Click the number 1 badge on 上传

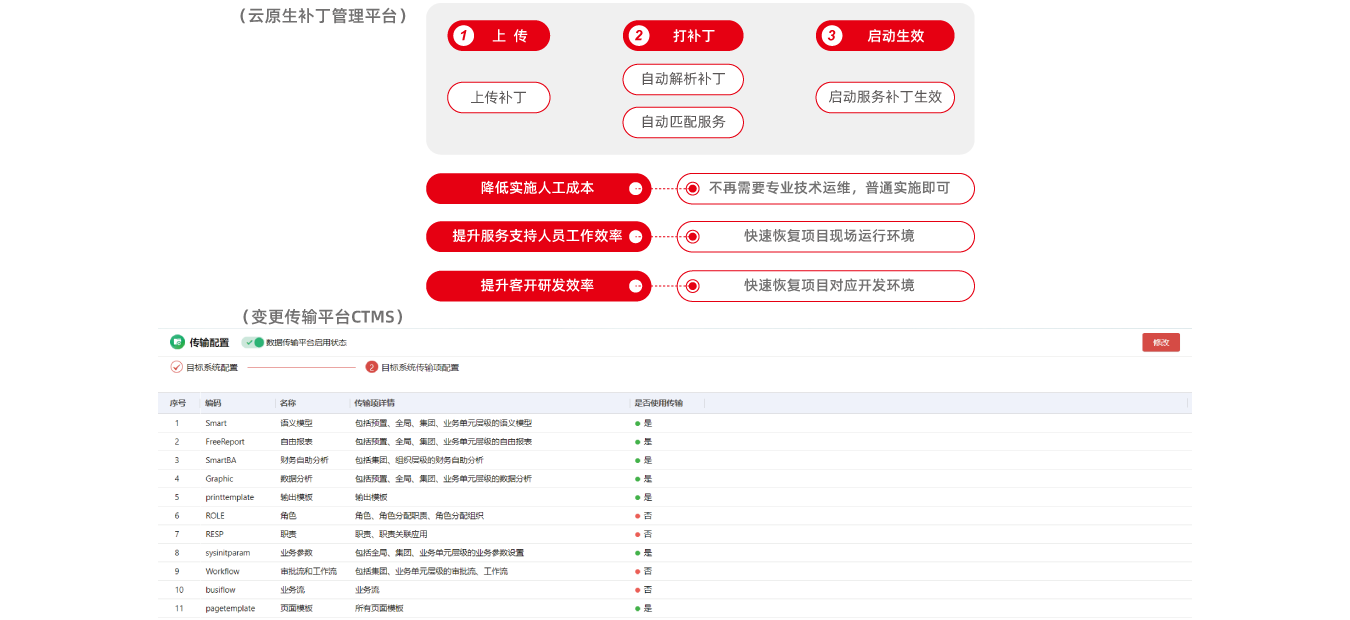coord(463,36)
